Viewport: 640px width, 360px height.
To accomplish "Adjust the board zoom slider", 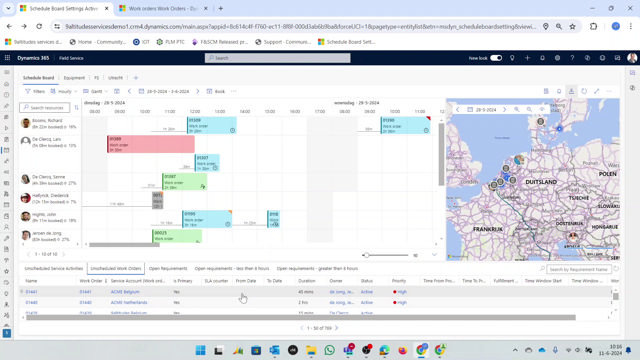I will [366, 255].
